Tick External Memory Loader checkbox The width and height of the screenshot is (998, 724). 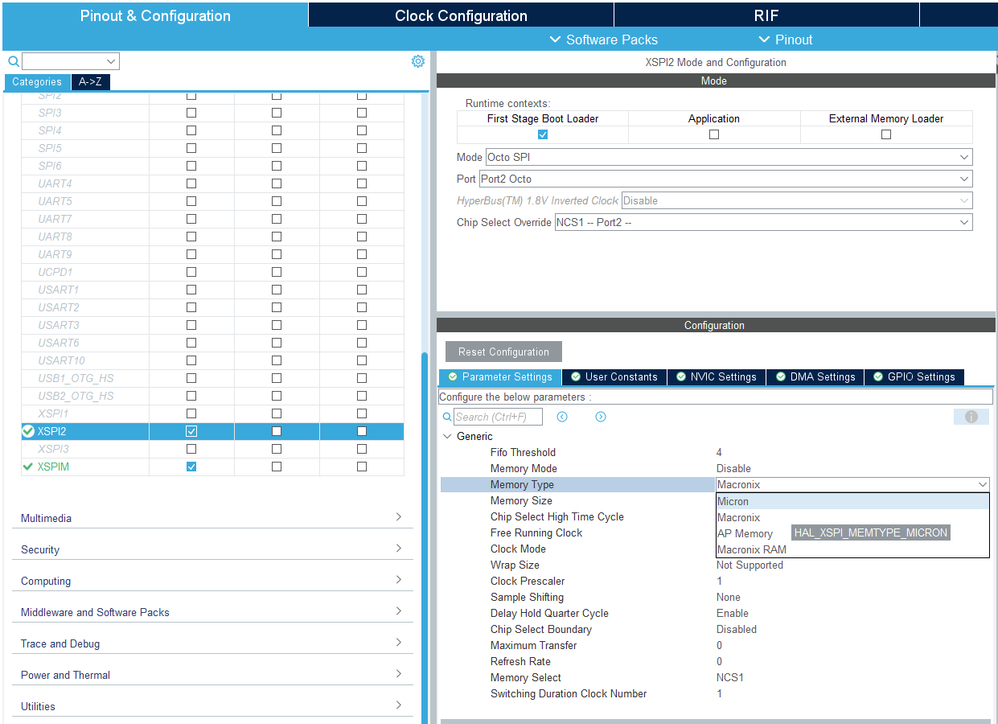pyautogui.click(x=885, y=134)
